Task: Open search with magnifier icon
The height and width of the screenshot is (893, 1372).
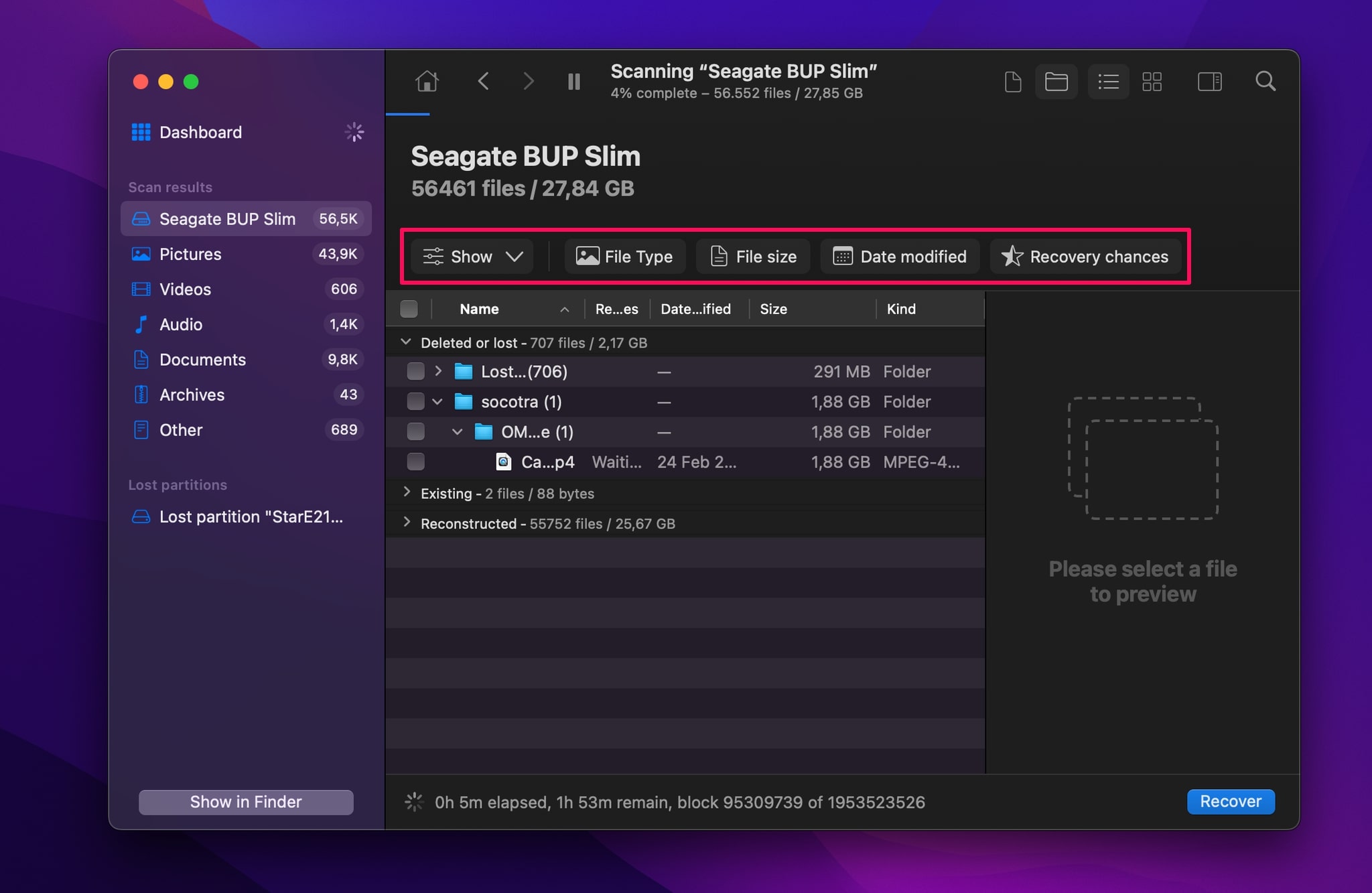Action: [x=1265, y=82]
